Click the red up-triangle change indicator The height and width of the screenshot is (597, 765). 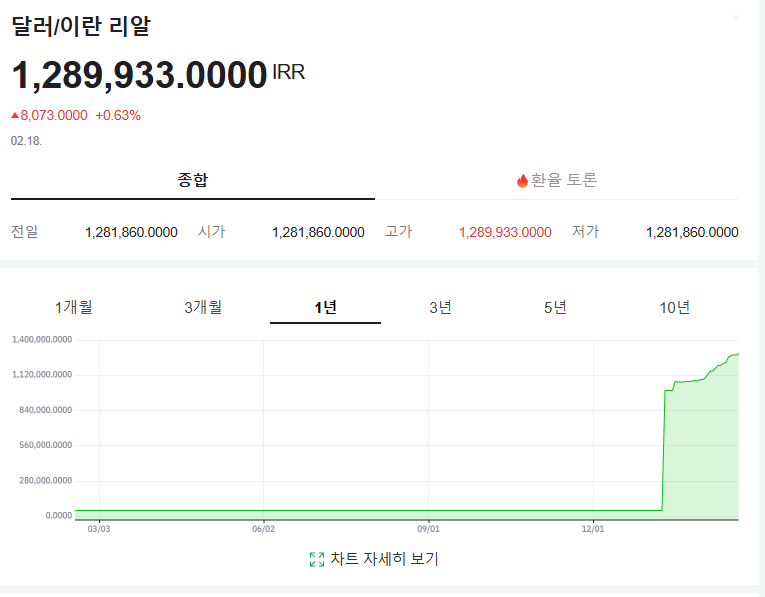(x=15, y=115)
